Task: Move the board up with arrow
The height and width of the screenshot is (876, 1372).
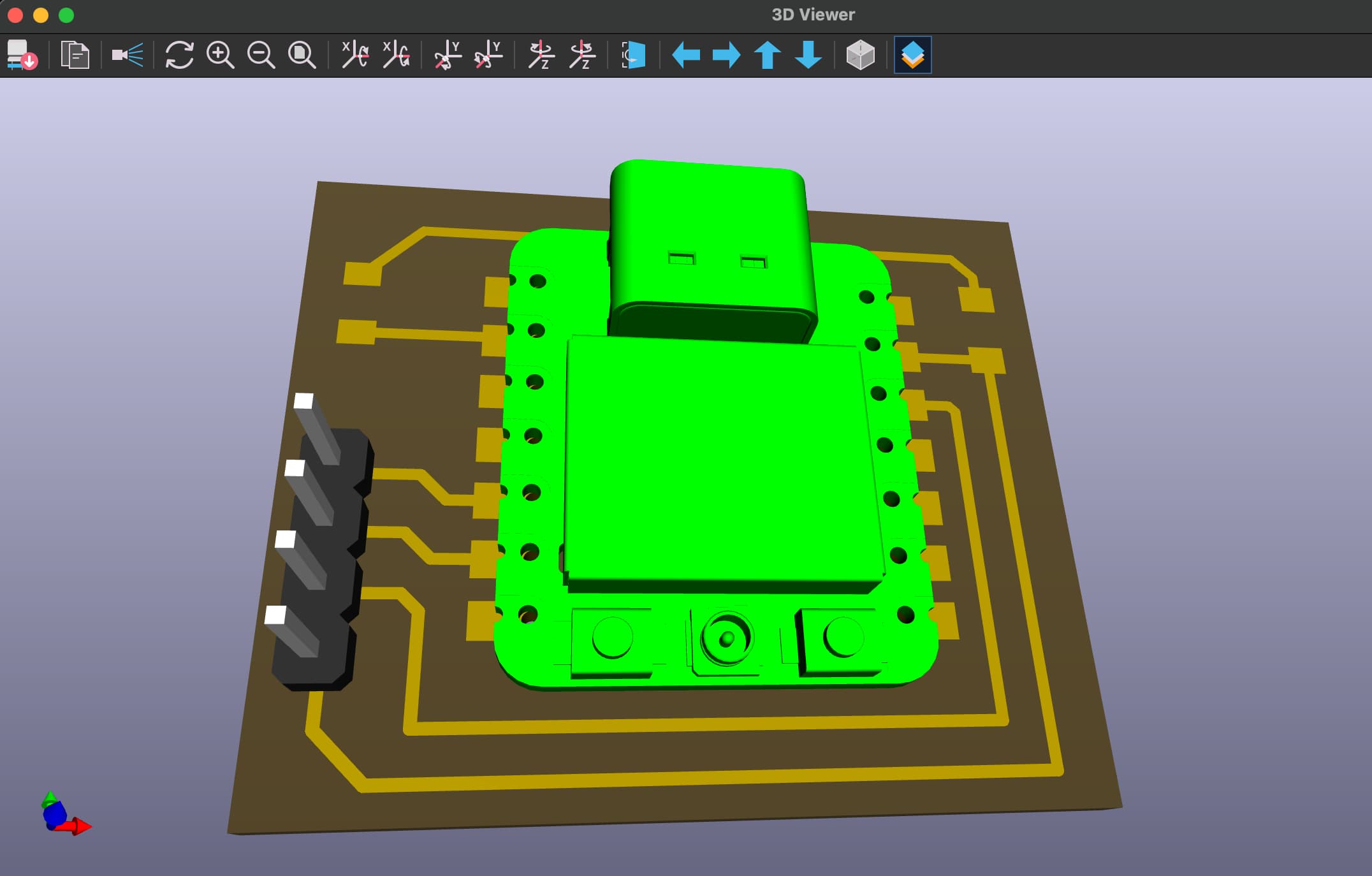Action: 768,55
